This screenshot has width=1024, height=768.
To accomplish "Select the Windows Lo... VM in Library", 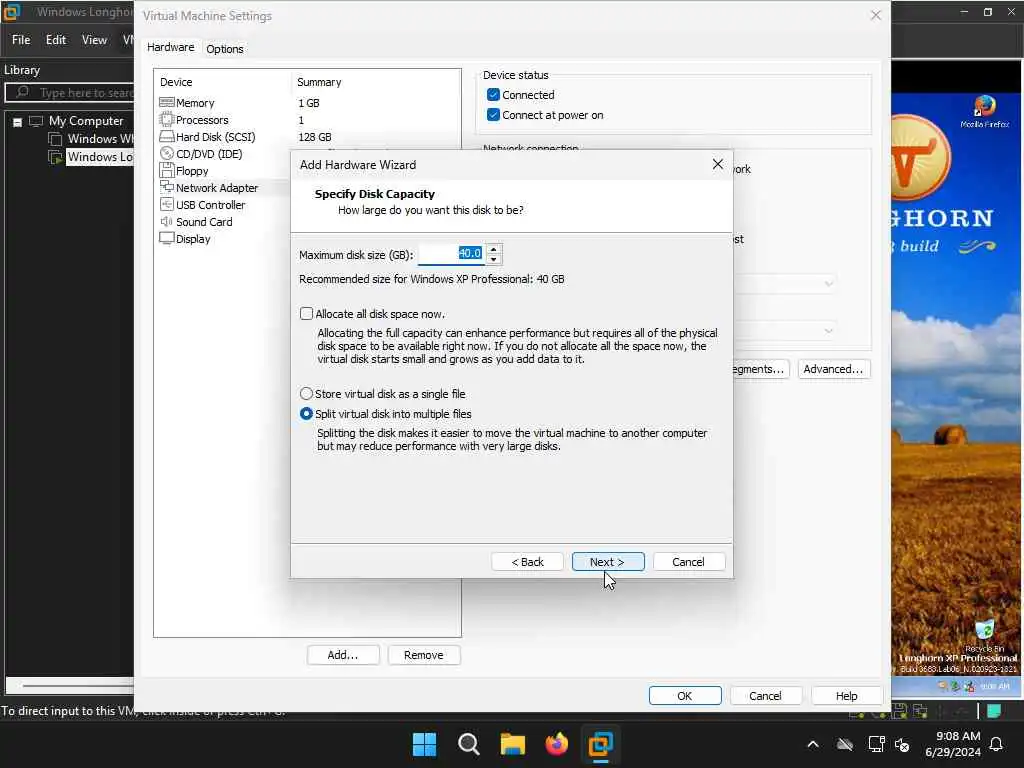I will point(100,157).
